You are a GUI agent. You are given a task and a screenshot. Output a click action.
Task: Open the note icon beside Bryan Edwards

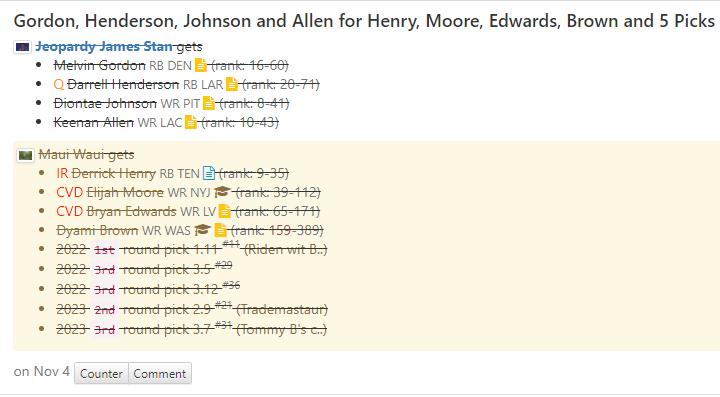click(225, 211)
